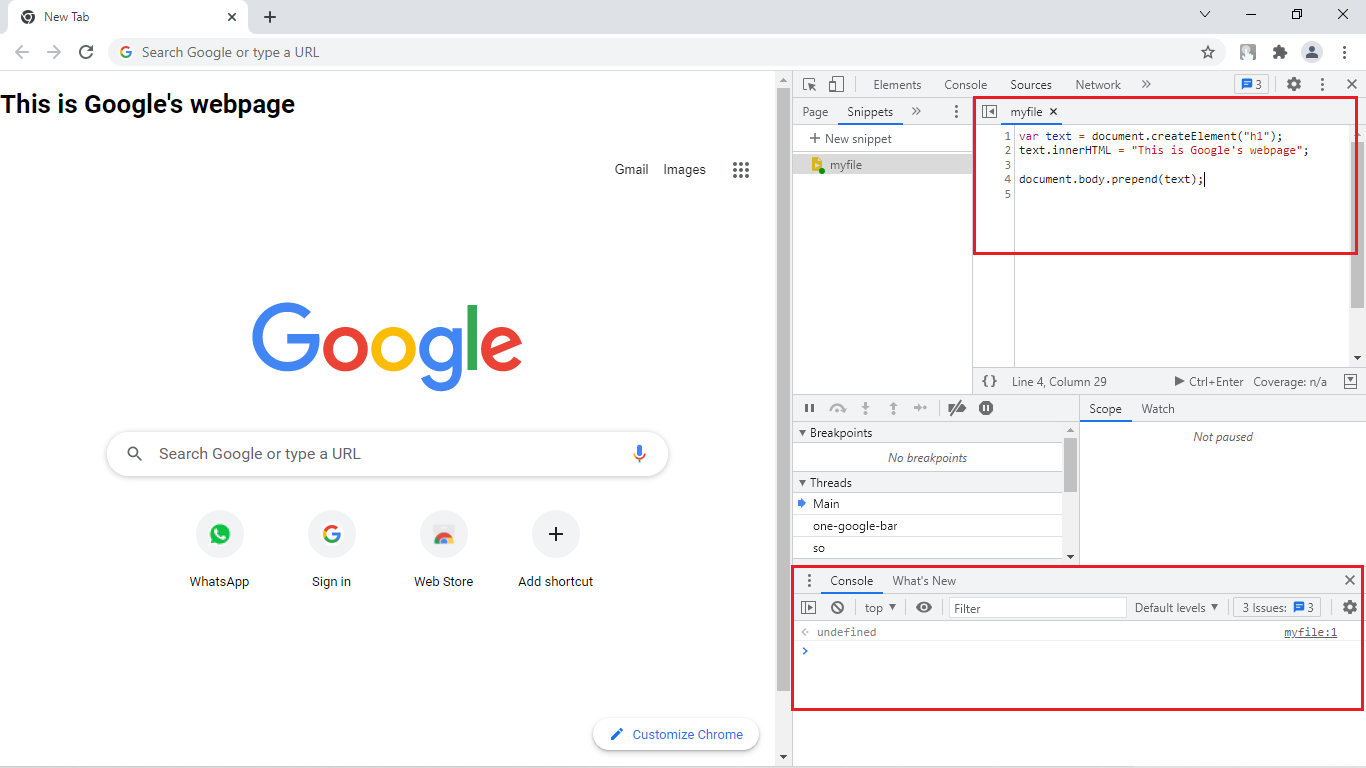Close the console drawer
The width and height of the screenshot is (1366, 768).
coord(1350,580)
